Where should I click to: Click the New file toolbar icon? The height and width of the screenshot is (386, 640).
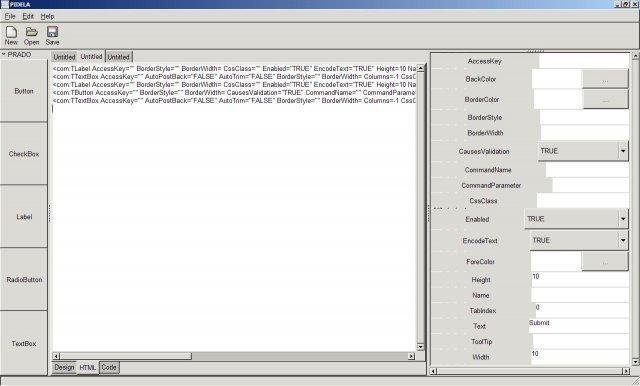tap(11, 32)
